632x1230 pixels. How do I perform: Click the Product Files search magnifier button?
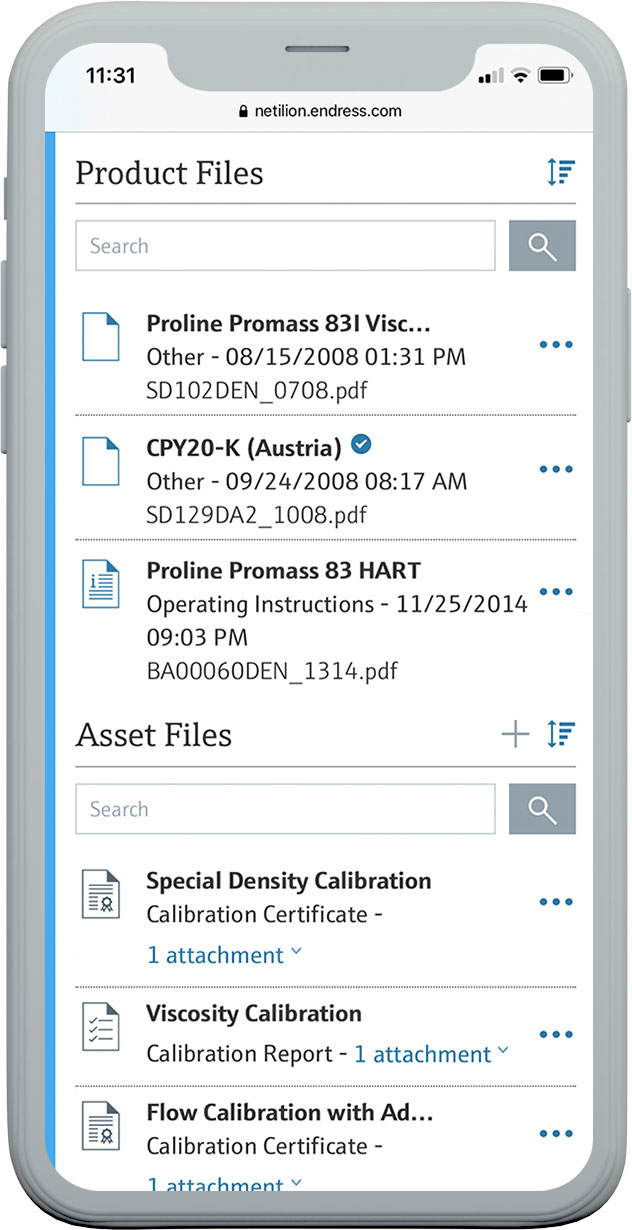[542, 246]
